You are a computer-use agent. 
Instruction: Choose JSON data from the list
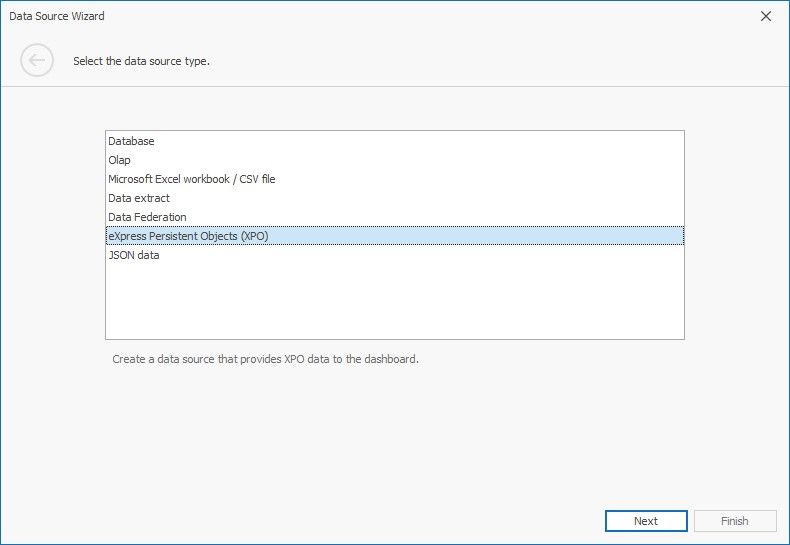tap(133, 255)
